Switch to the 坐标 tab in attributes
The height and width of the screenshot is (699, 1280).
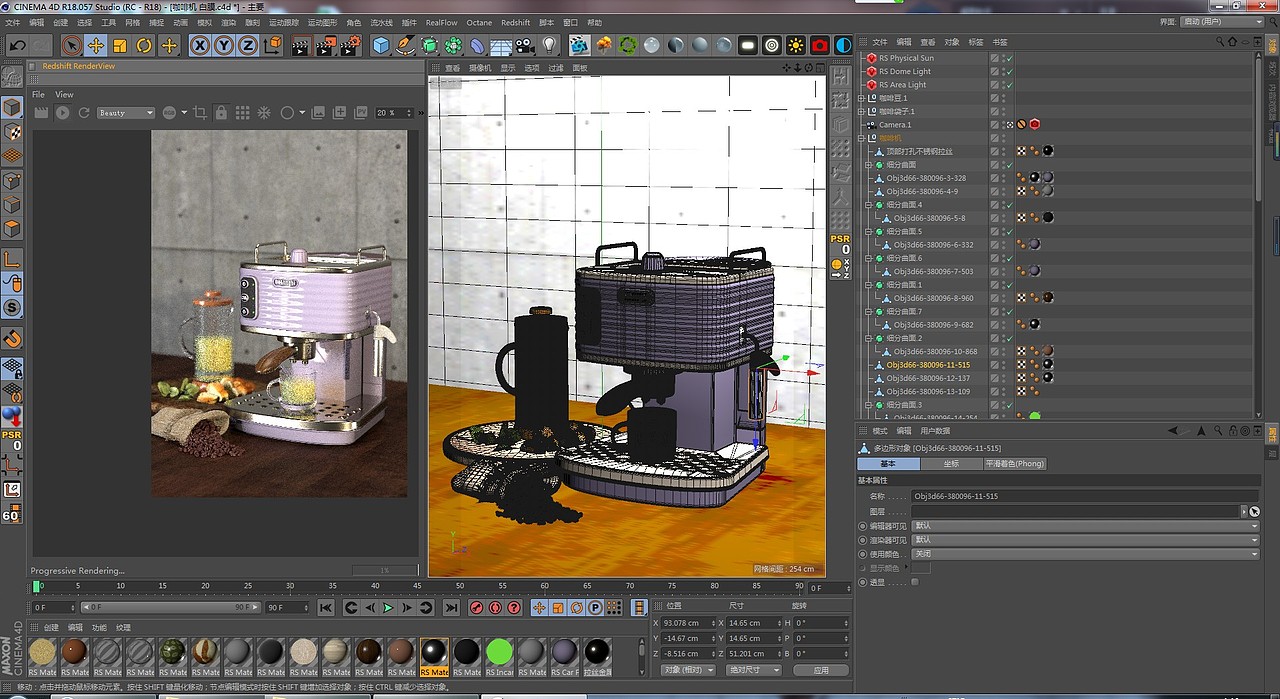click(x=950, y=464)
